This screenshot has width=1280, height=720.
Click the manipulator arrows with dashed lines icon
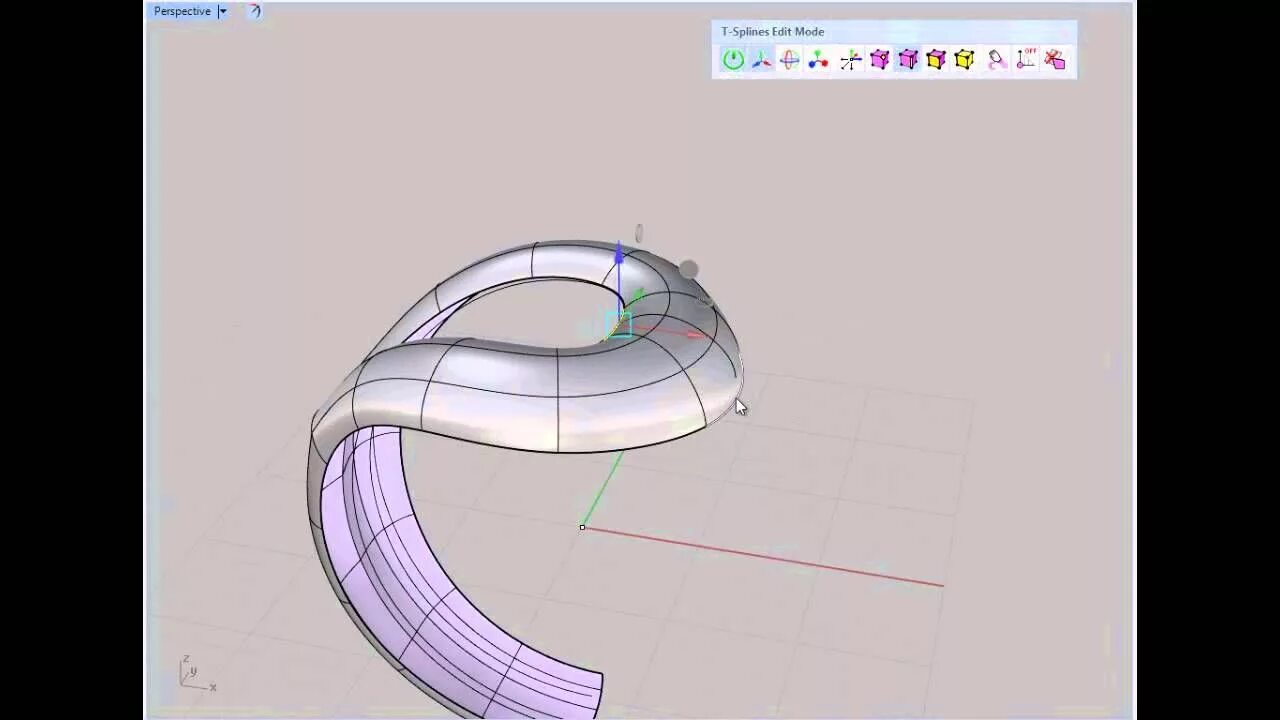tap(850, 60)
